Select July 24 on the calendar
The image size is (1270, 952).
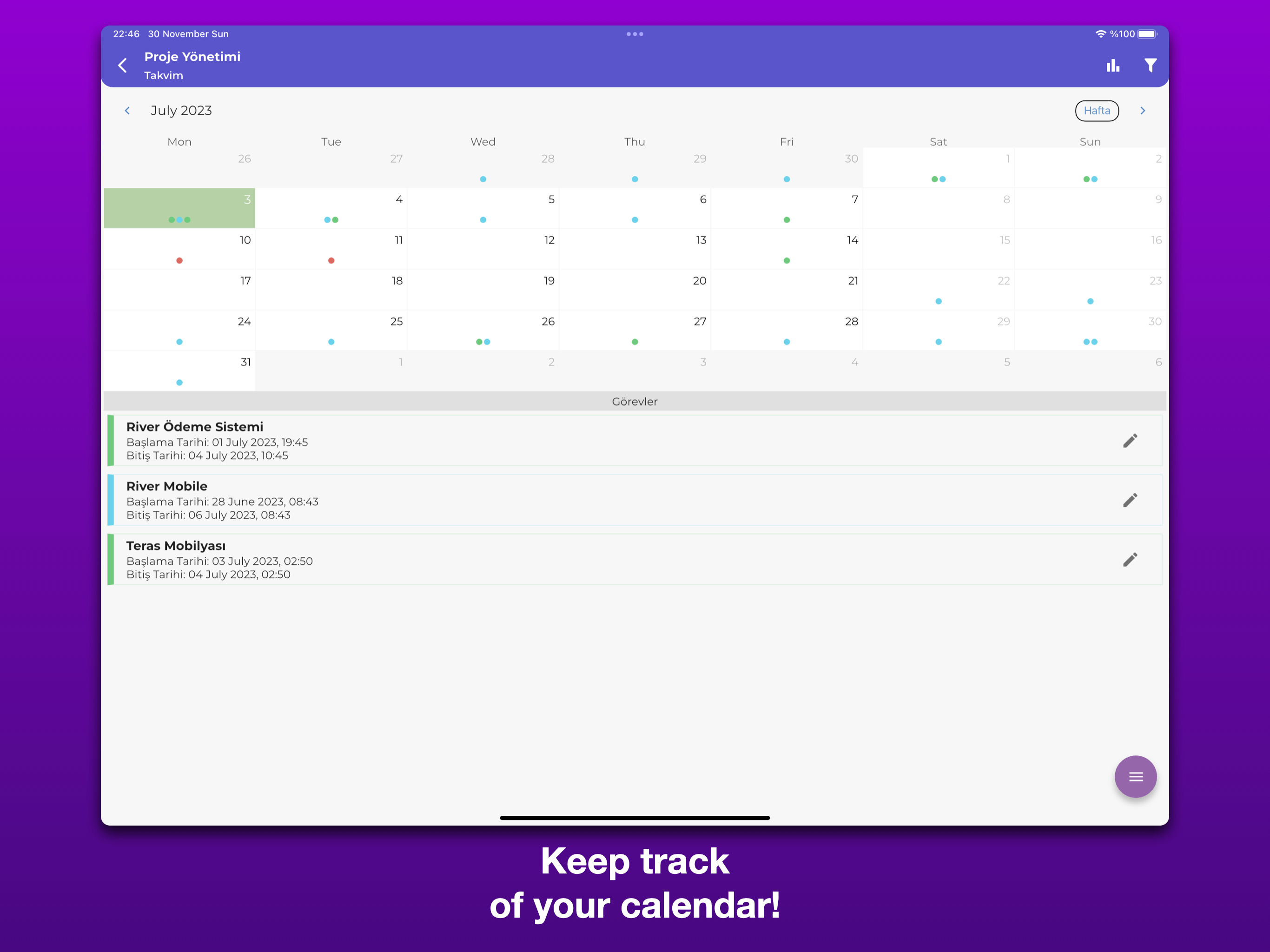[x=179, y=331]
